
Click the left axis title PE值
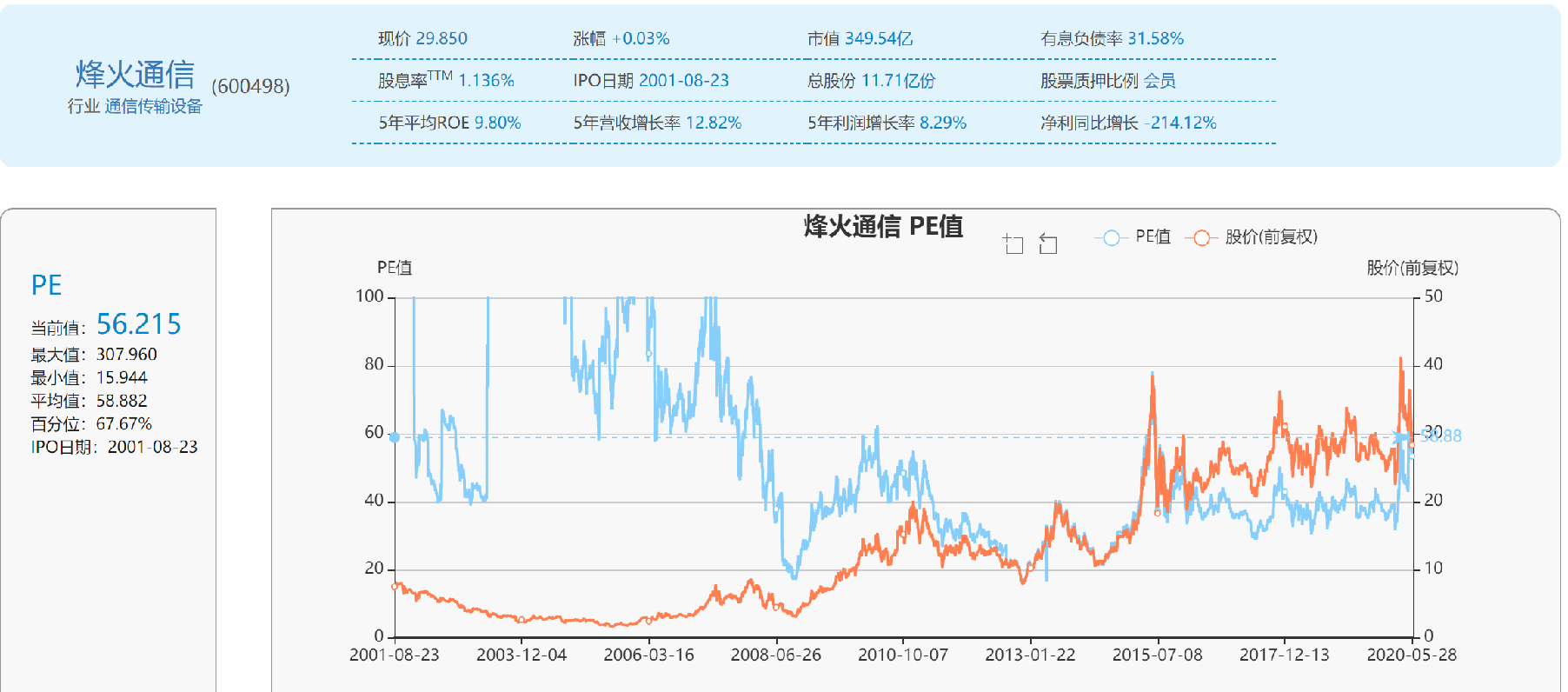(x=395, y=268)
